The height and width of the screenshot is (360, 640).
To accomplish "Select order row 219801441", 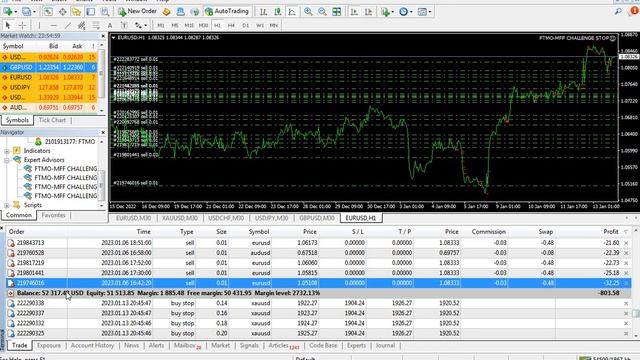I will click(x=318, y=273).
